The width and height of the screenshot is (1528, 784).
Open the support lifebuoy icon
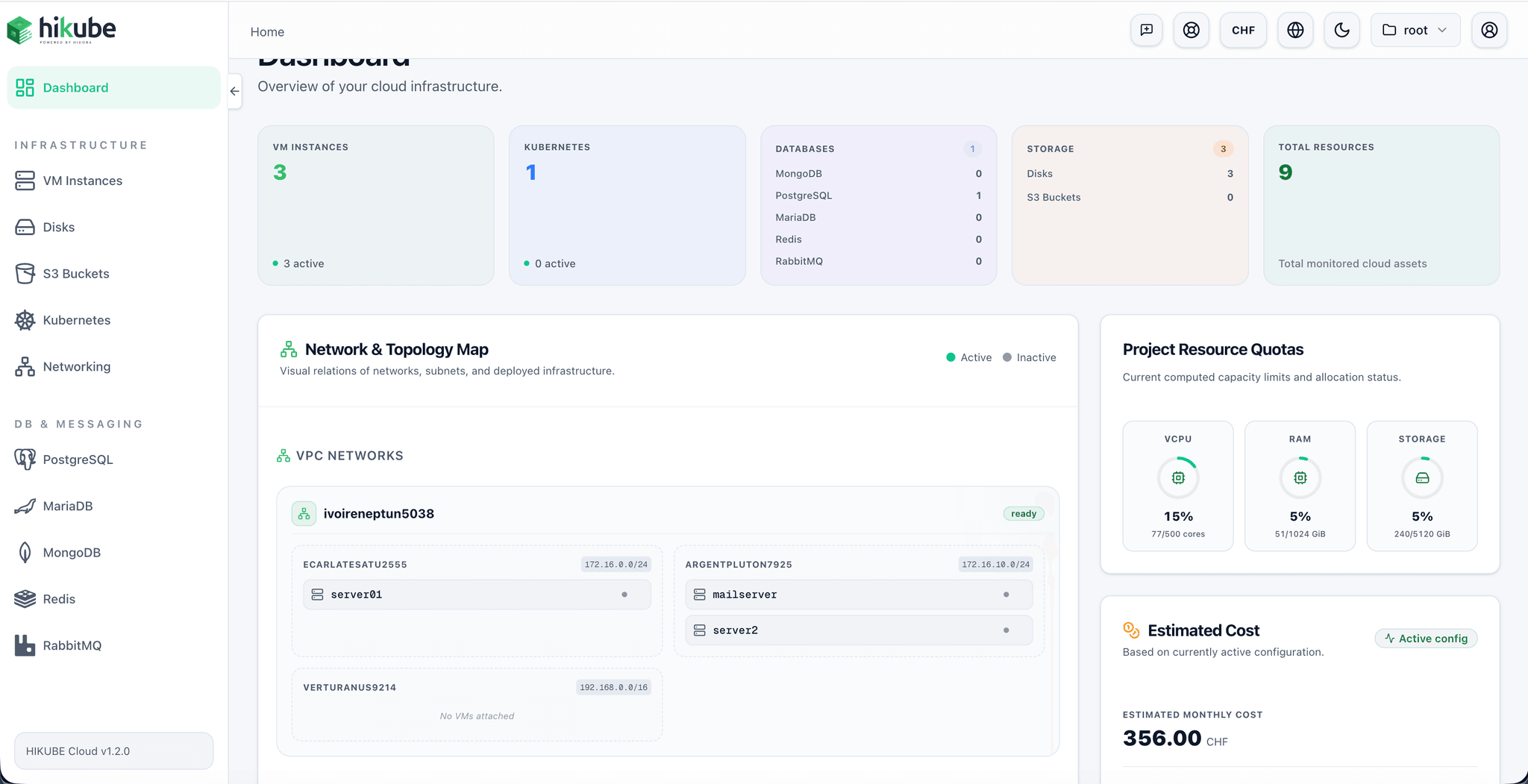[1191, 30]
